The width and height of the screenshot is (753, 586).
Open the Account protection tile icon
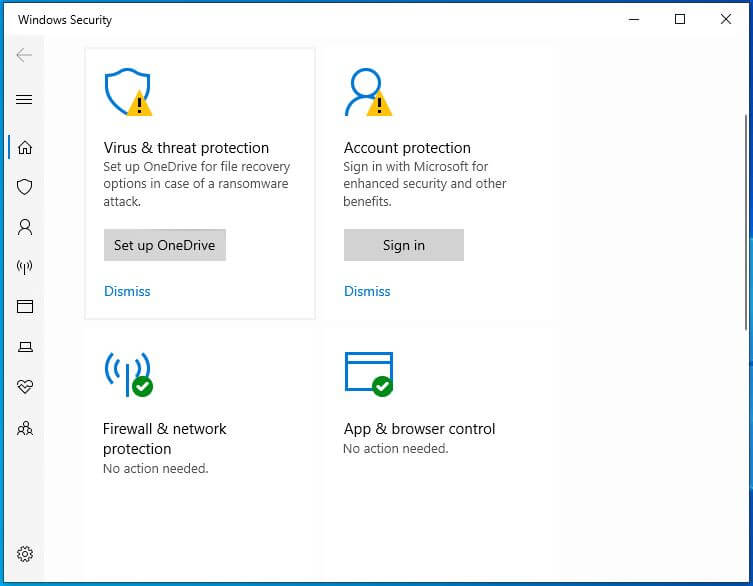(365, 92)
